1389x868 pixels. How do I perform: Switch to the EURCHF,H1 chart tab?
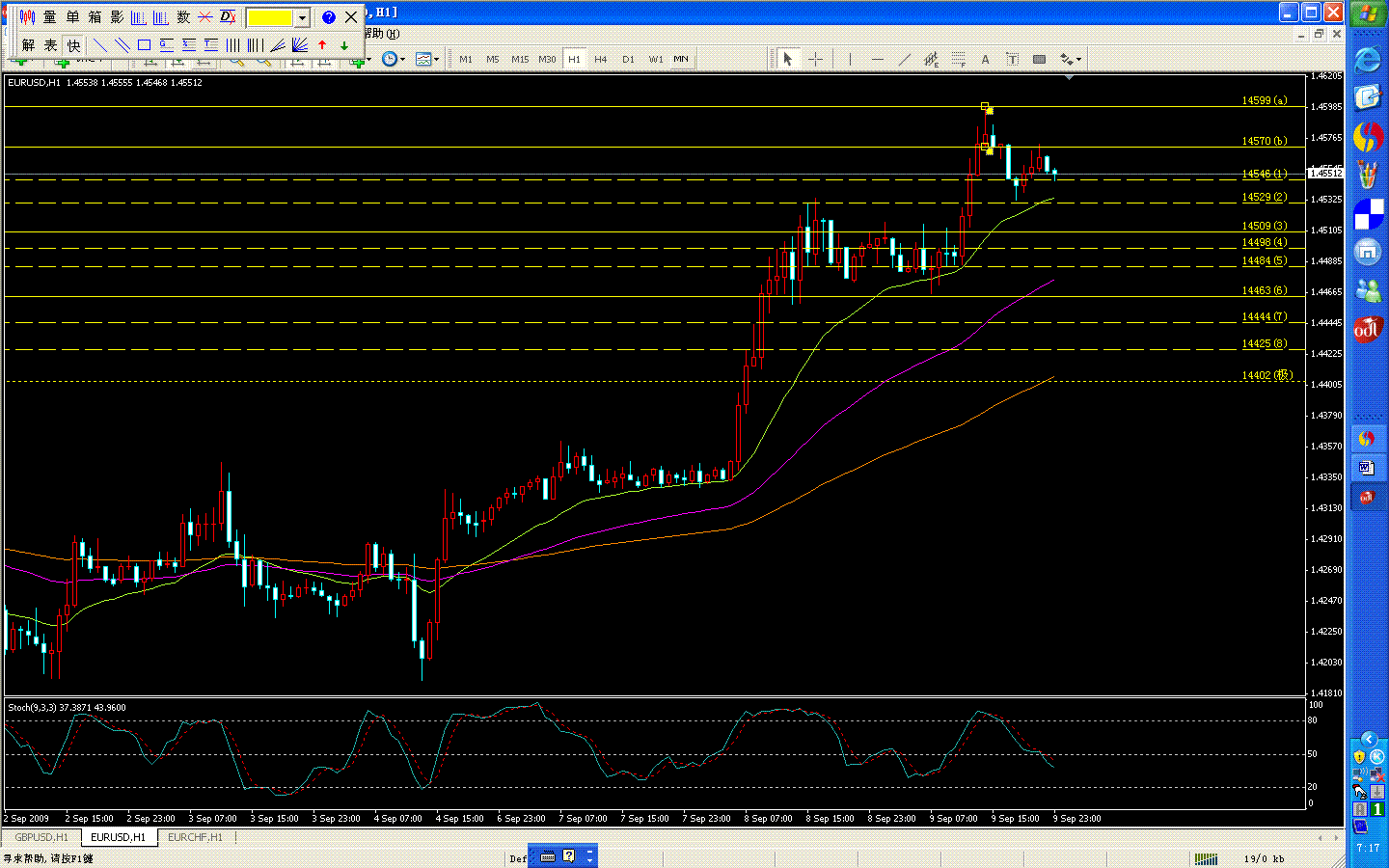coord(195,837)
